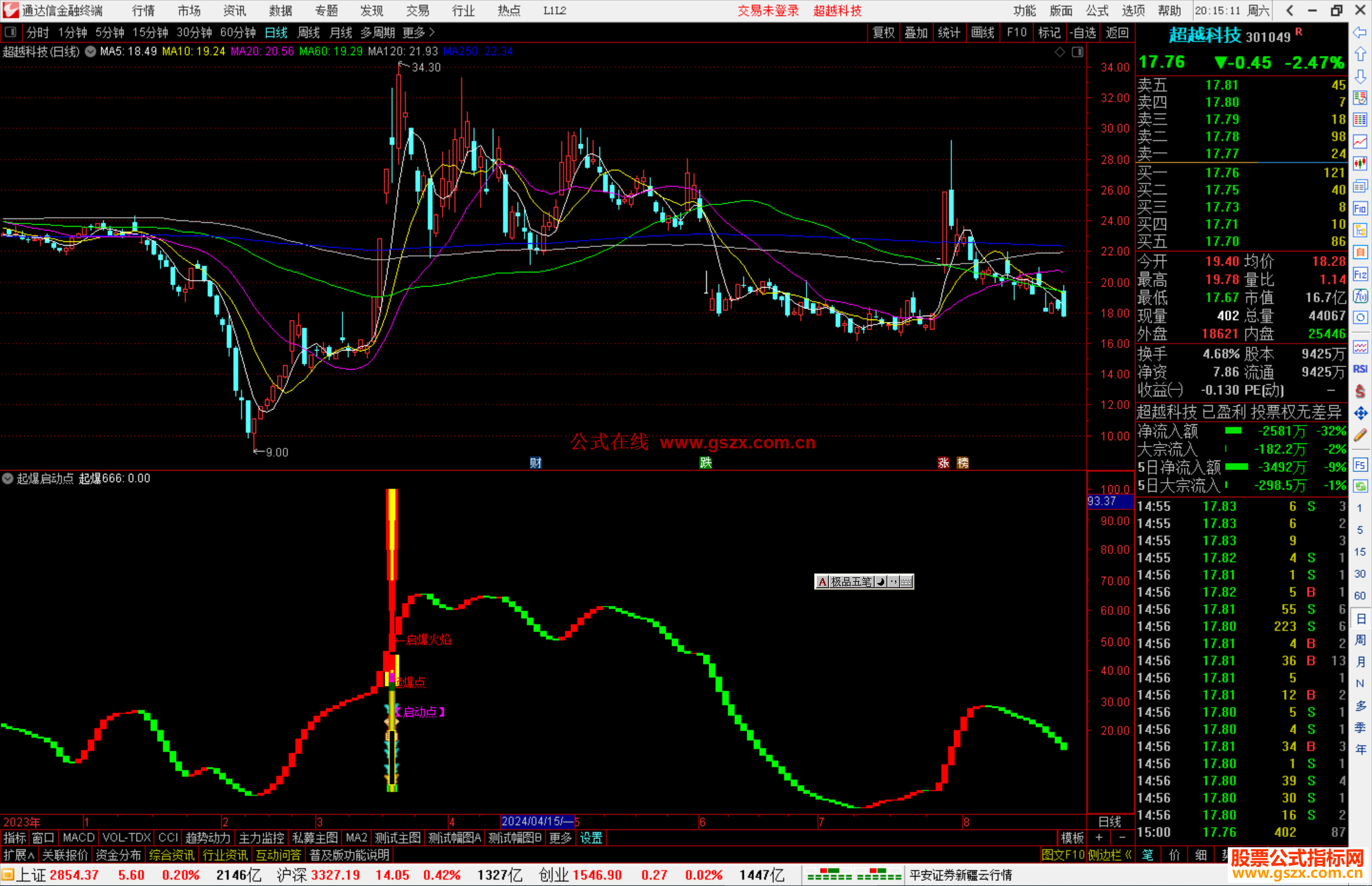Expand the 扩展 panel at bottom left
This screenshot has height=886, width=1372.
[x=18, y=856]
